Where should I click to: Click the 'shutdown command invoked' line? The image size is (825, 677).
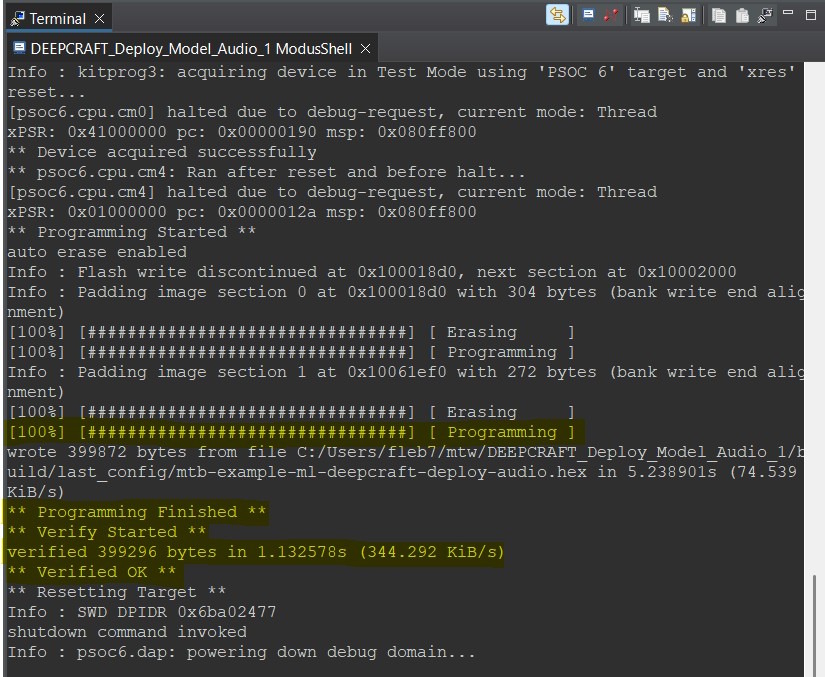pos(127,632)
